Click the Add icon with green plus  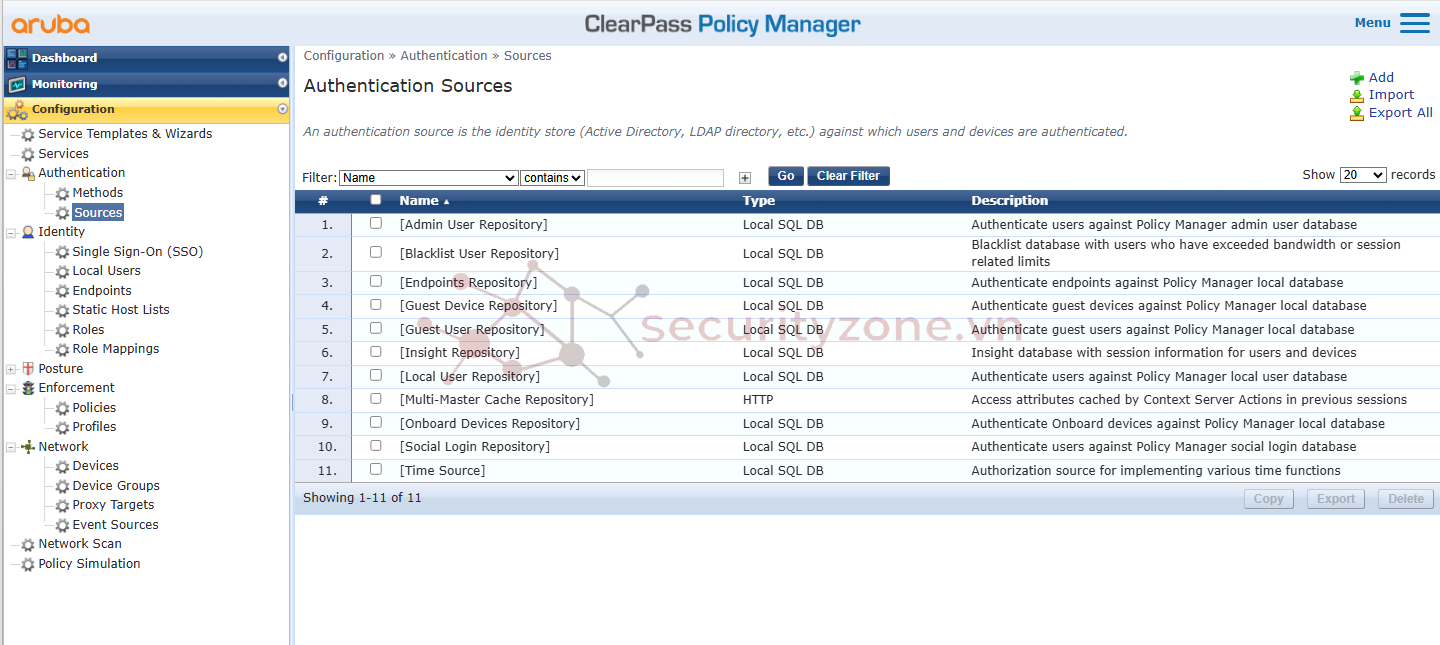coord(1357,78)
